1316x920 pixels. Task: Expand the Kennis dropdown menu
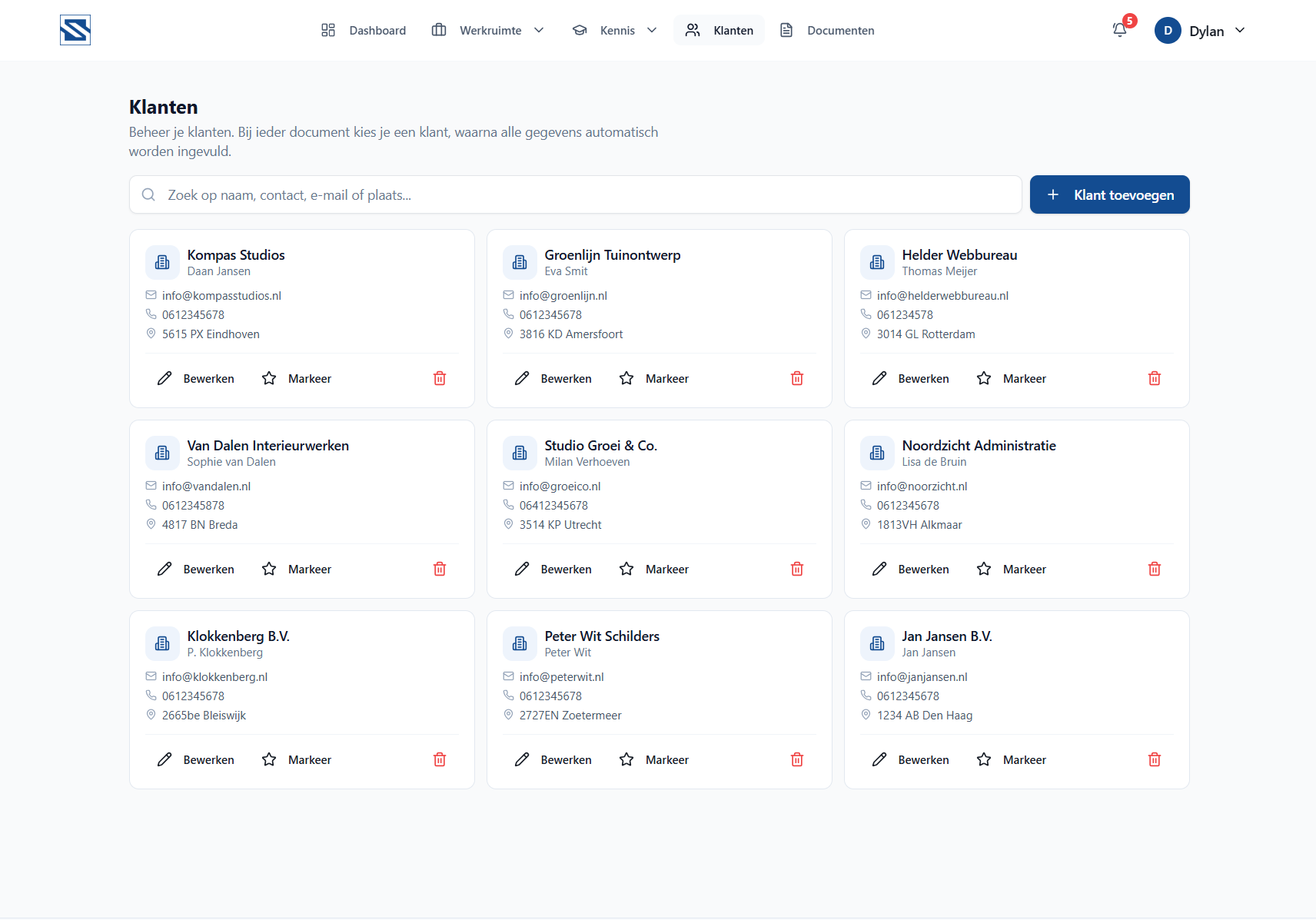click(615, 30)
